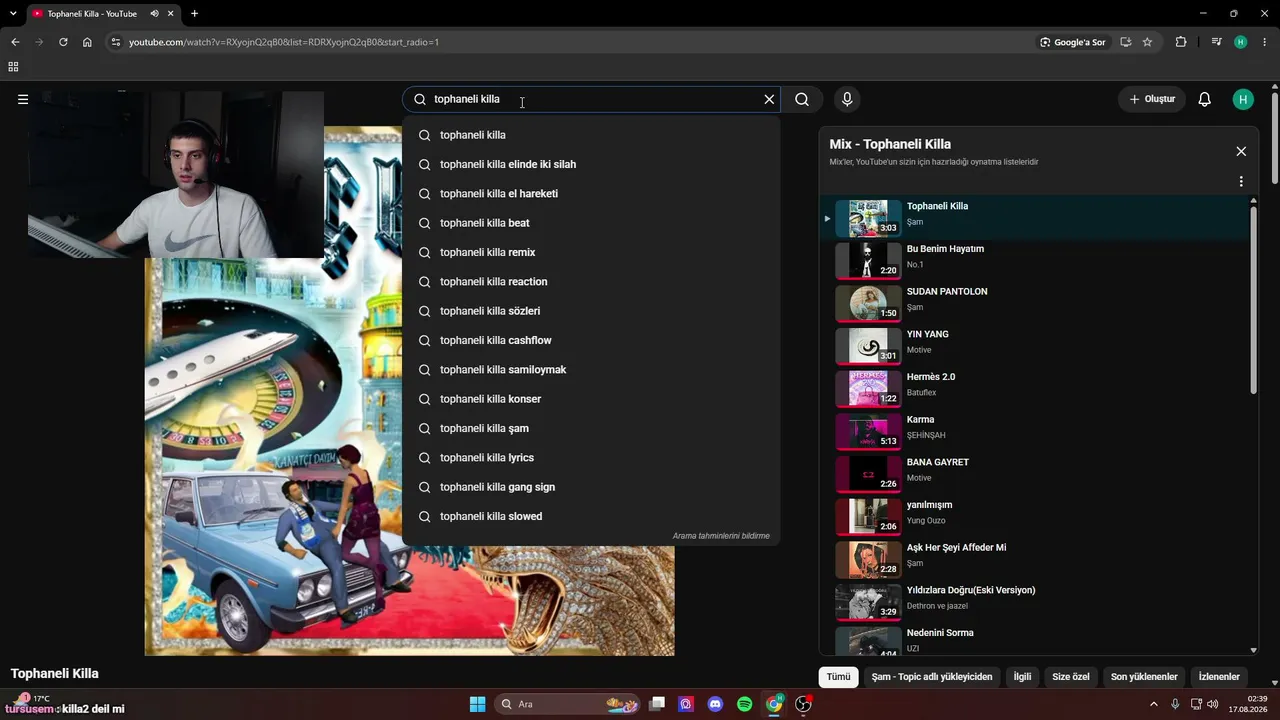Open the Windows Start menu
The width and height of the screenshot is (1280, 720).
[x=477, y=704]
